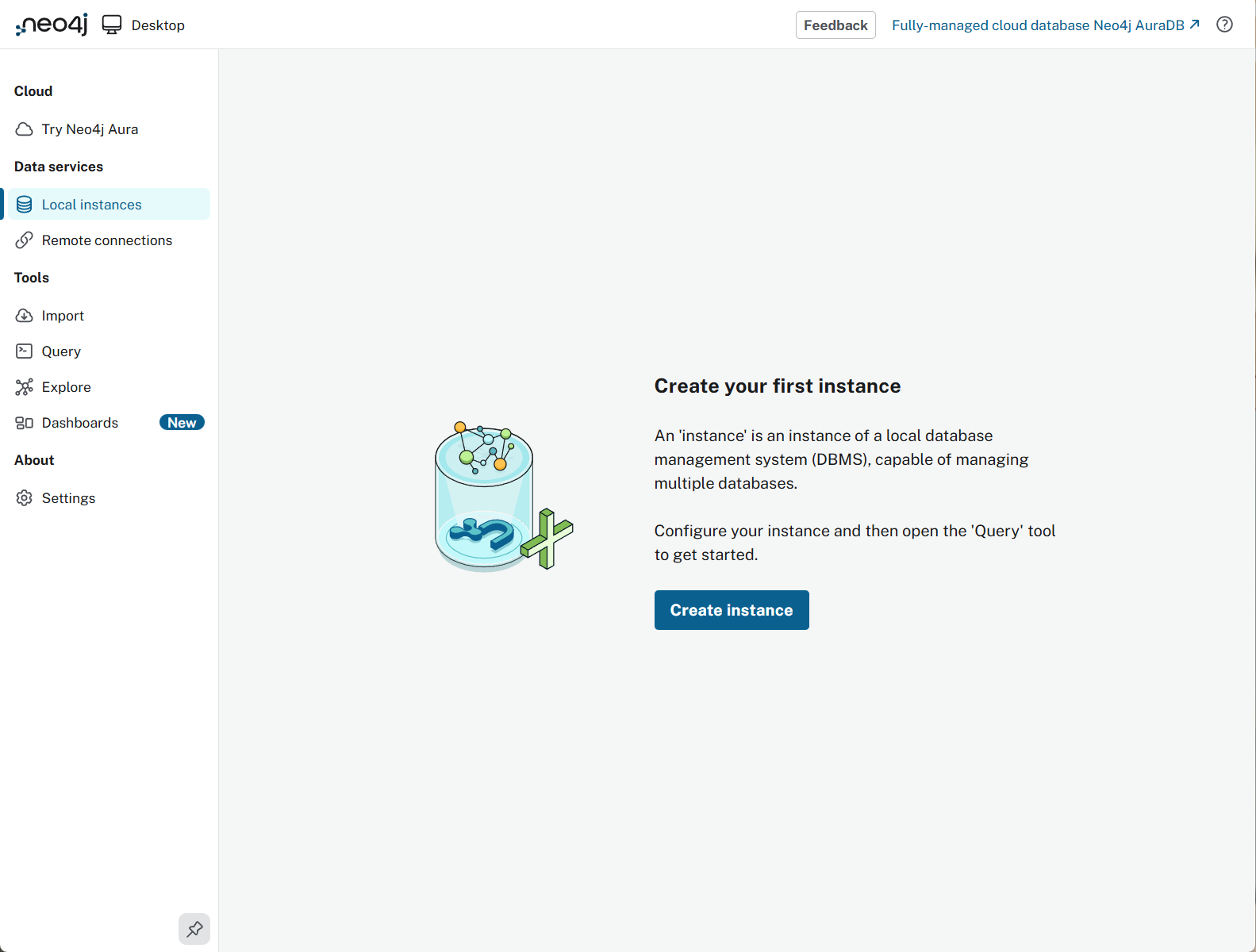
Task: Click the Desktop monitor icon
Action: tap(112, 25)
